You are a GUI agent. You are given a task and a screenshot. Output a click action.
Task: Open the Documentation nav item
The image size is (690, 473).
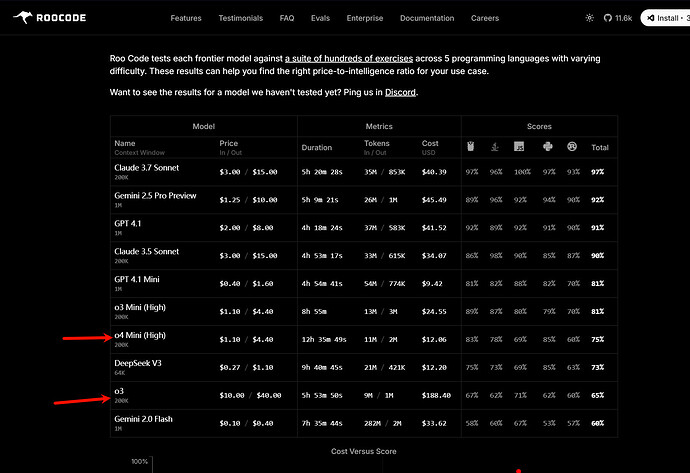click(427, 18)
